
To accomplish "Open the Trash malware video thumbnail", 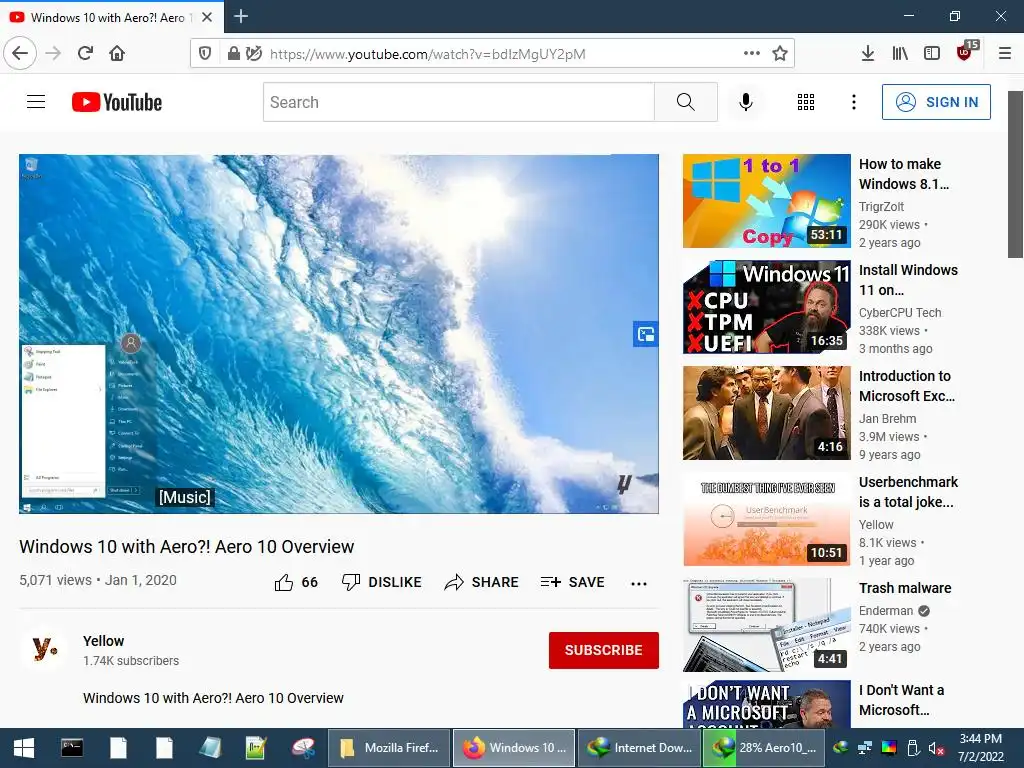I will [767, 625].
